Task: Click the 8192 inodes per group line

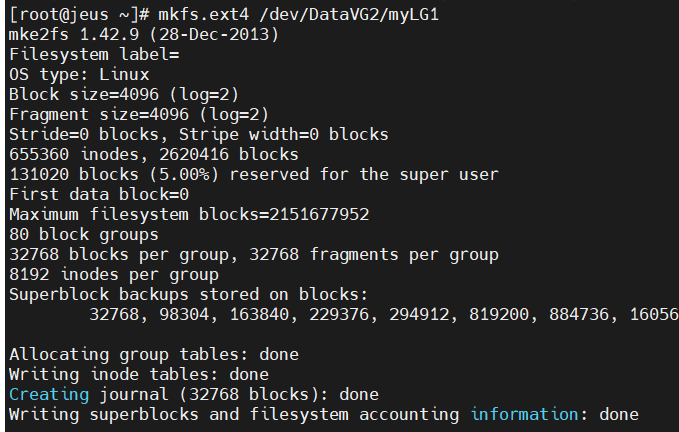Action: (x=114, y=274)
